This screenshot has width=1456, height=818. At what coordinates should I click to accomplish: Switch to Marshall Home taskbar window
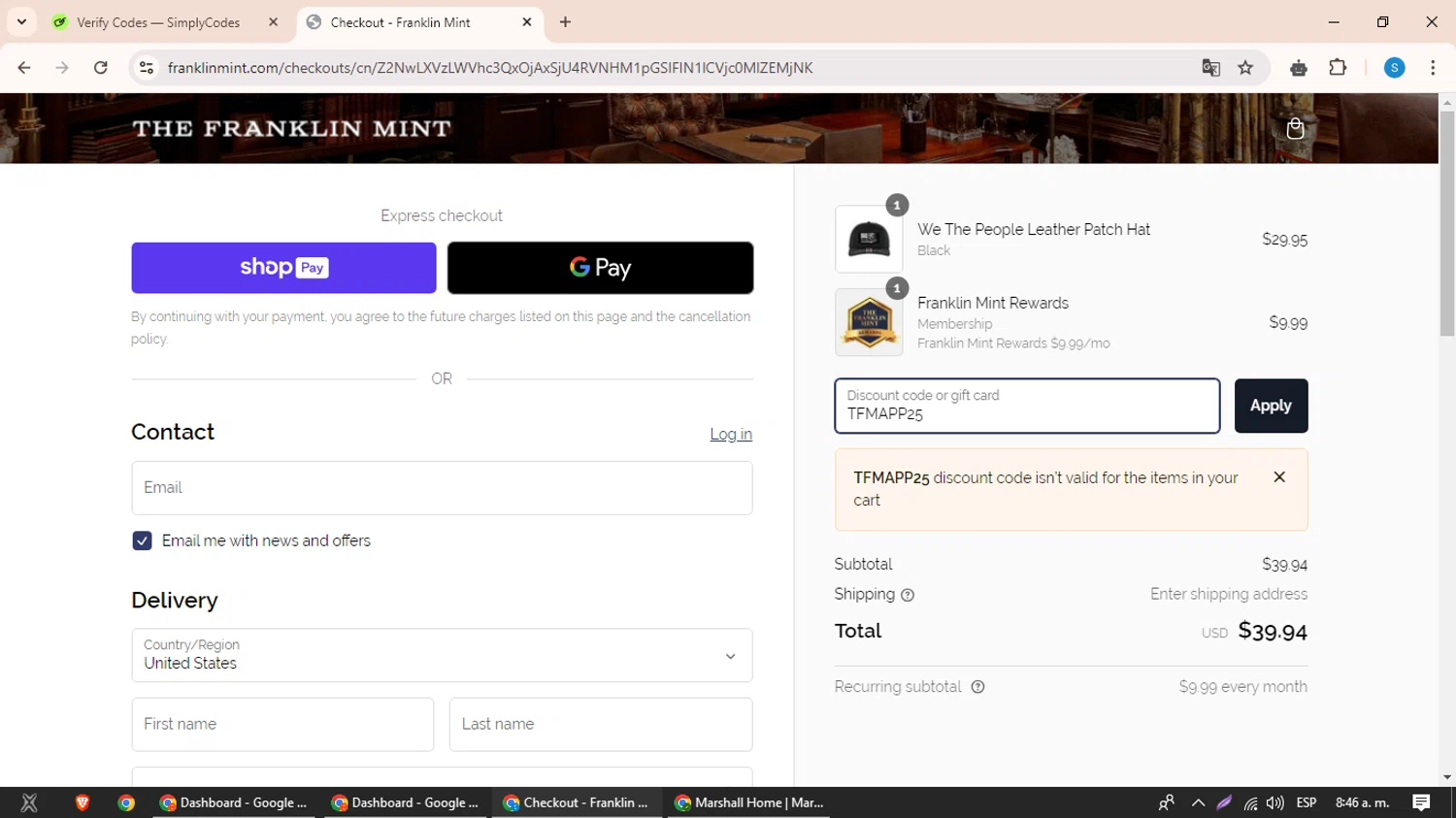(749, 802)
